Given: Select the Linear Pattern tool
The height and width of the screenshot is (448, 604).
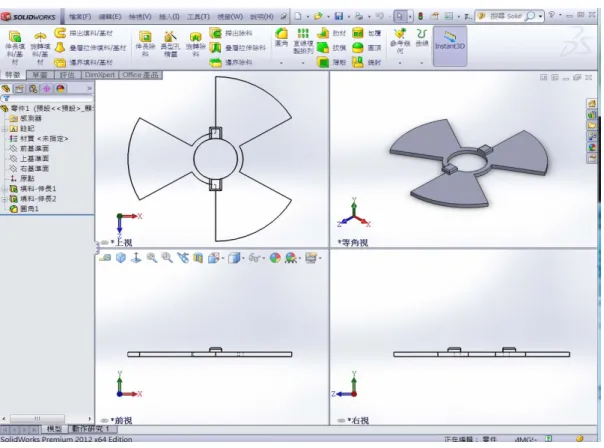Looking at the screenshot, I should pyautogui.click(x=303, y=41).
